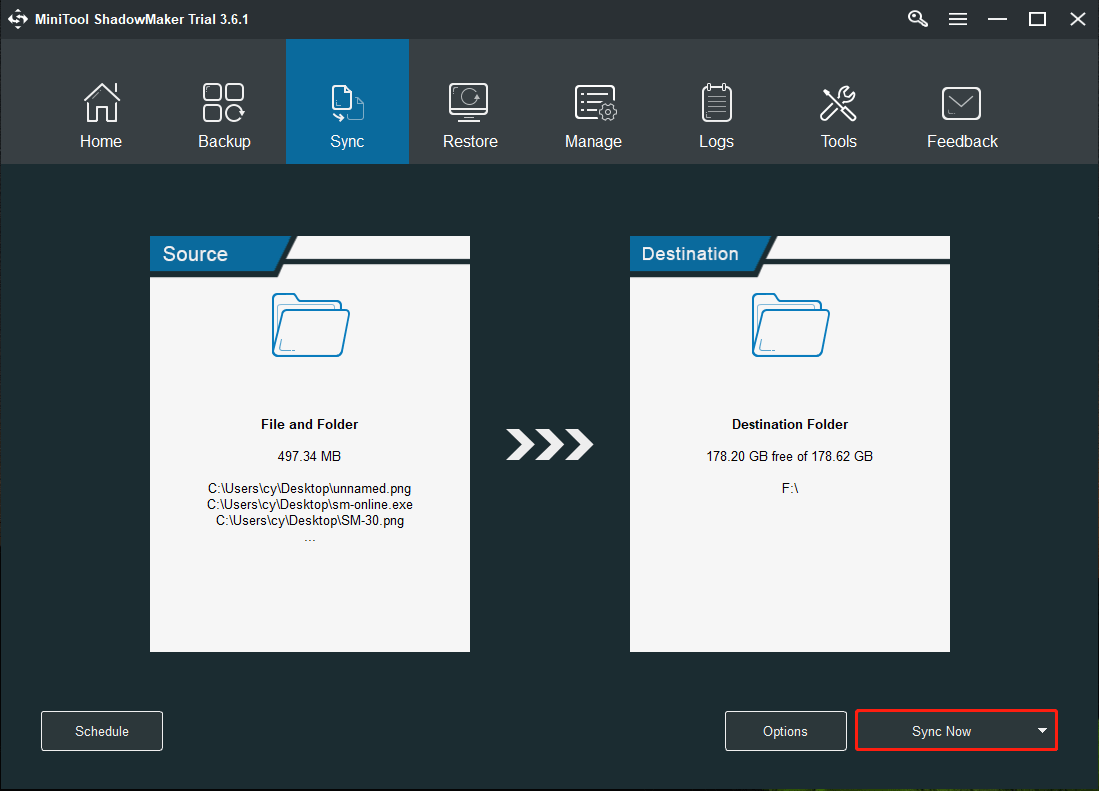This screenshot has height=791, width=1099.
Task: Expand the Sync Now dropdown arrow
Action: click(1042, 731)
